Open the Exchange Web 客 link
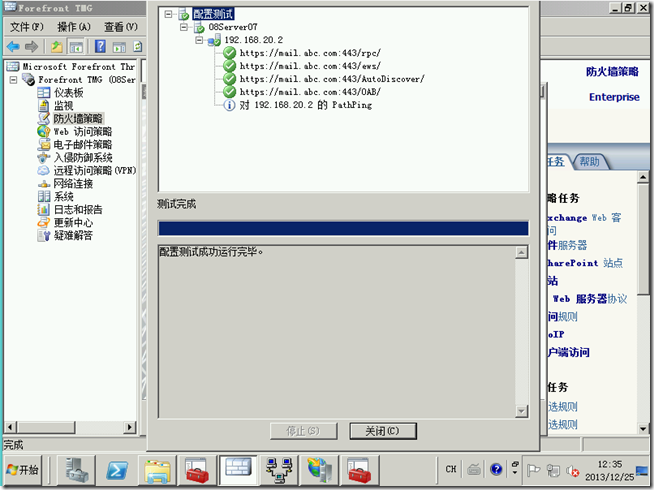The image size is (654, 490). coord(584,218)
